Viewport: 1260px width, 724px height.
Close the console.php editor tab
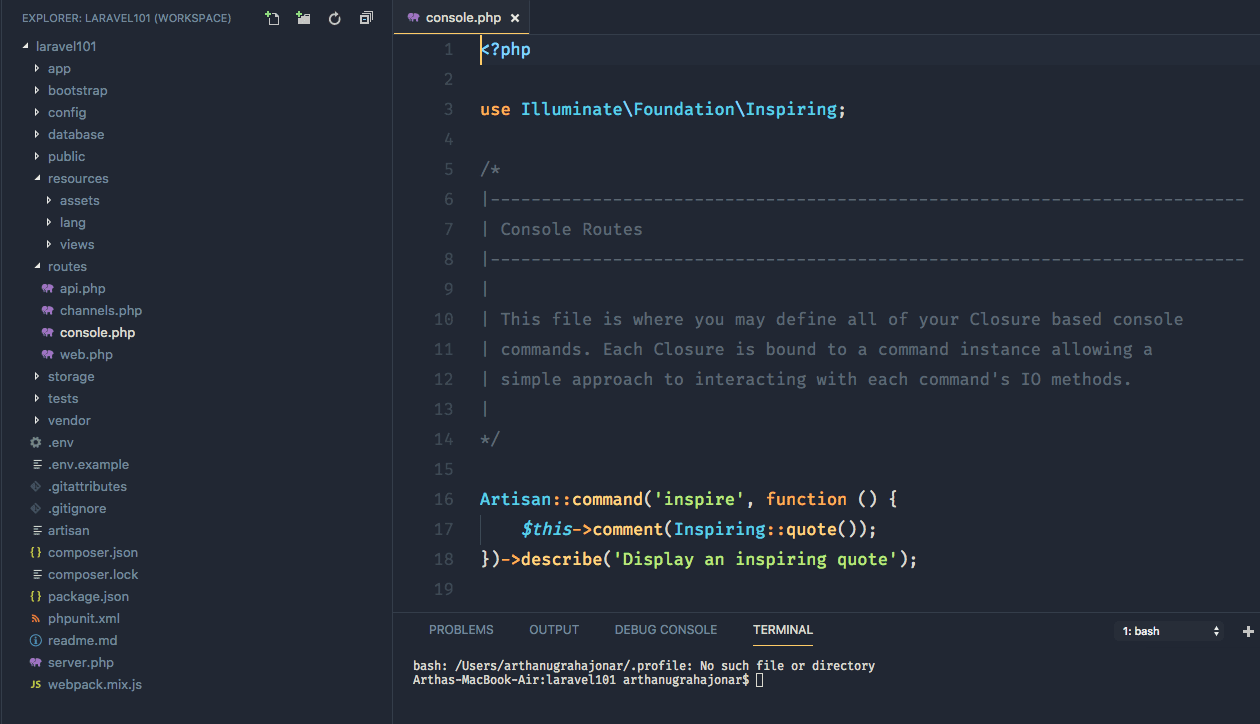514,18
